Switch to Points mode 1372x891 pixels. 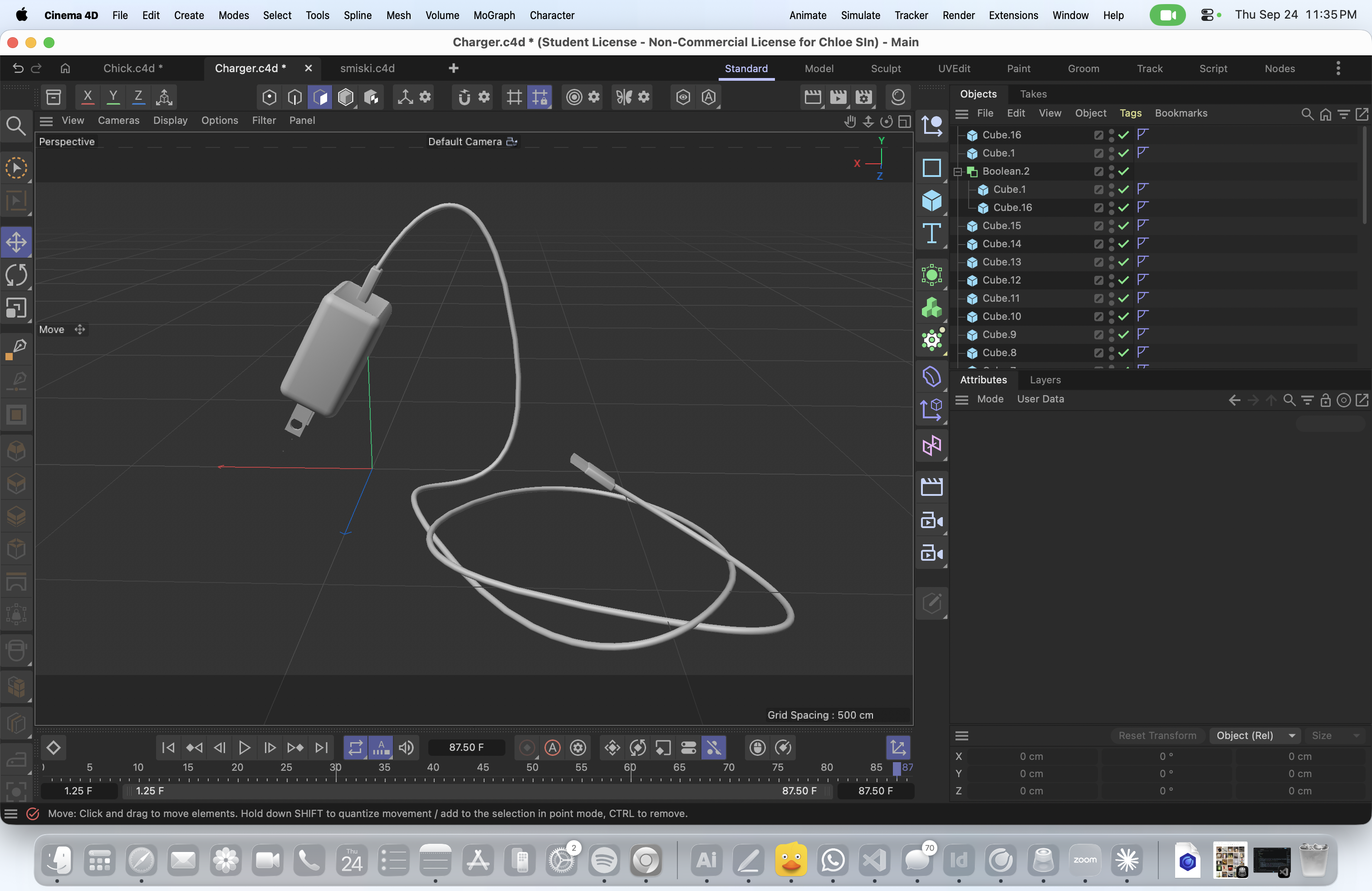point(269,97)
